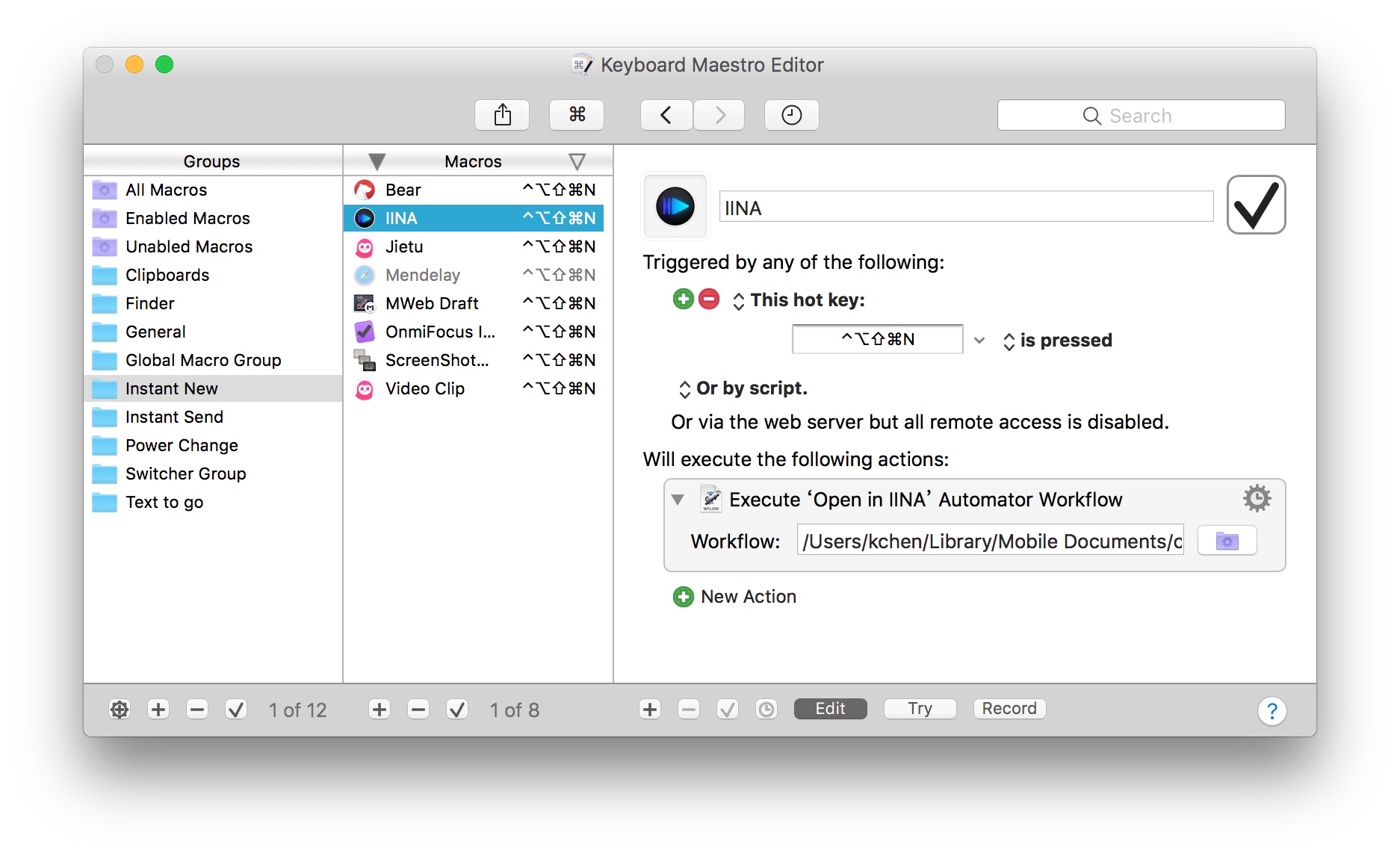The height and width of the screenshot is (856, 1400).
Task: Select the Unabled Macros group
Action: tap(213, 246)
